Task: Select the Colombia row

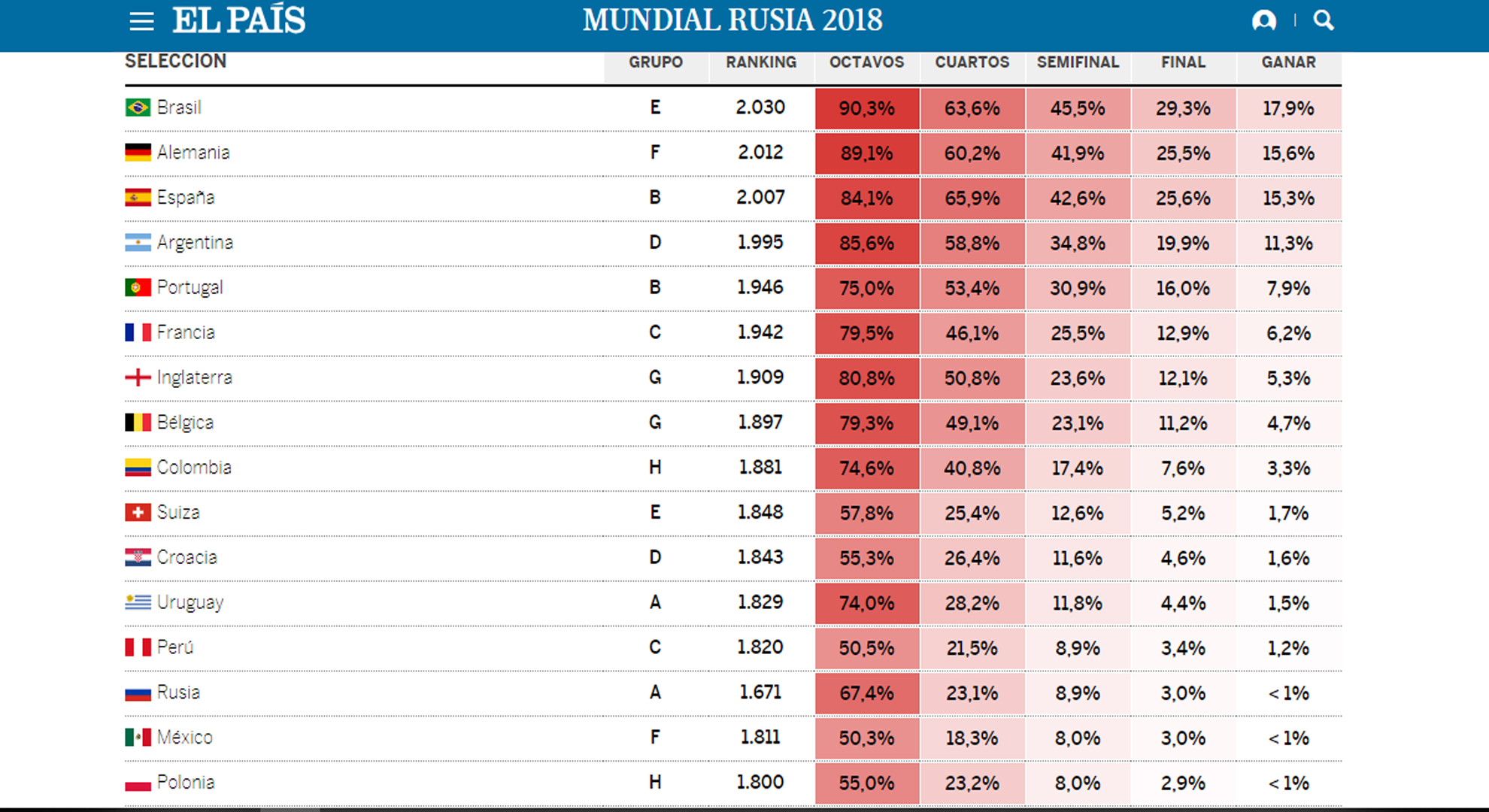Action: [451, 468]
